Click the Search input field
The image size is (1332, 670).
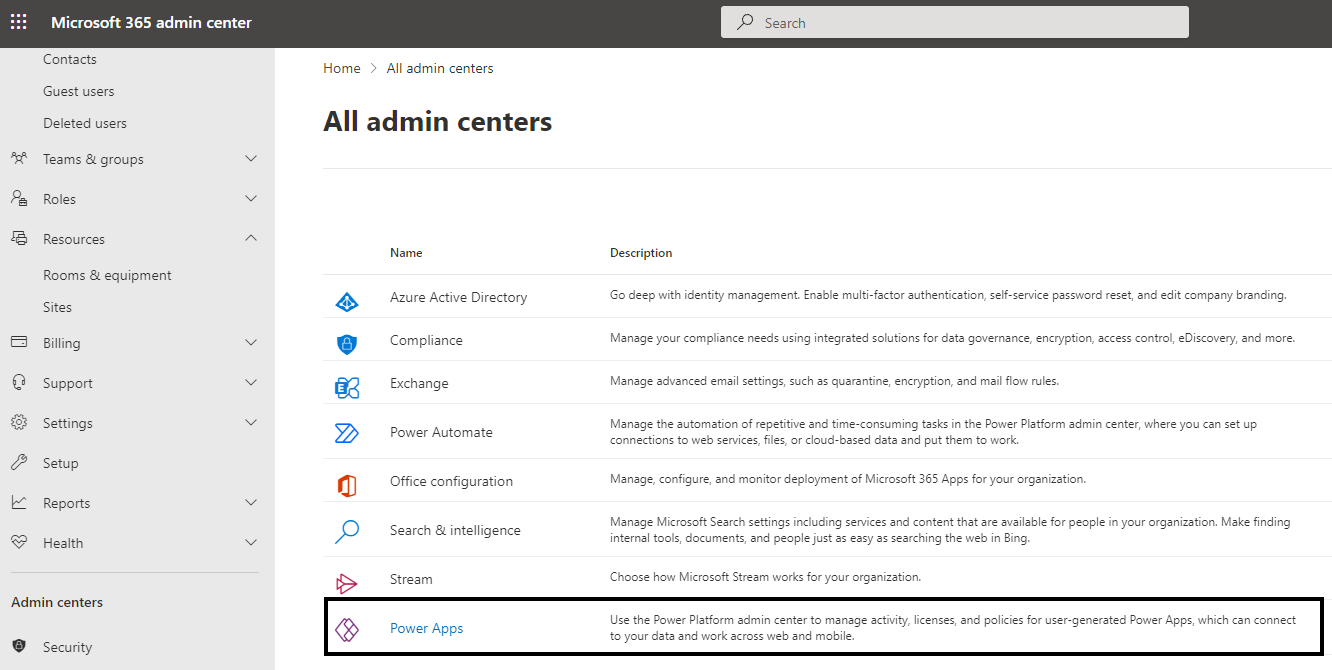[x=953, y=21]
